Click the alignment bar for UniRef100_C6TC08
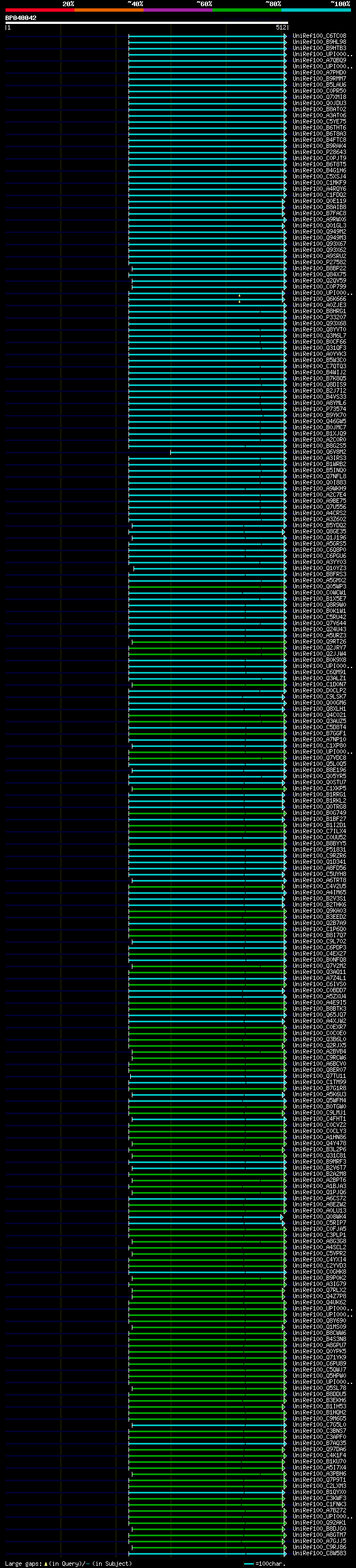The image size is (356, 1568). [x=207, y=36]
